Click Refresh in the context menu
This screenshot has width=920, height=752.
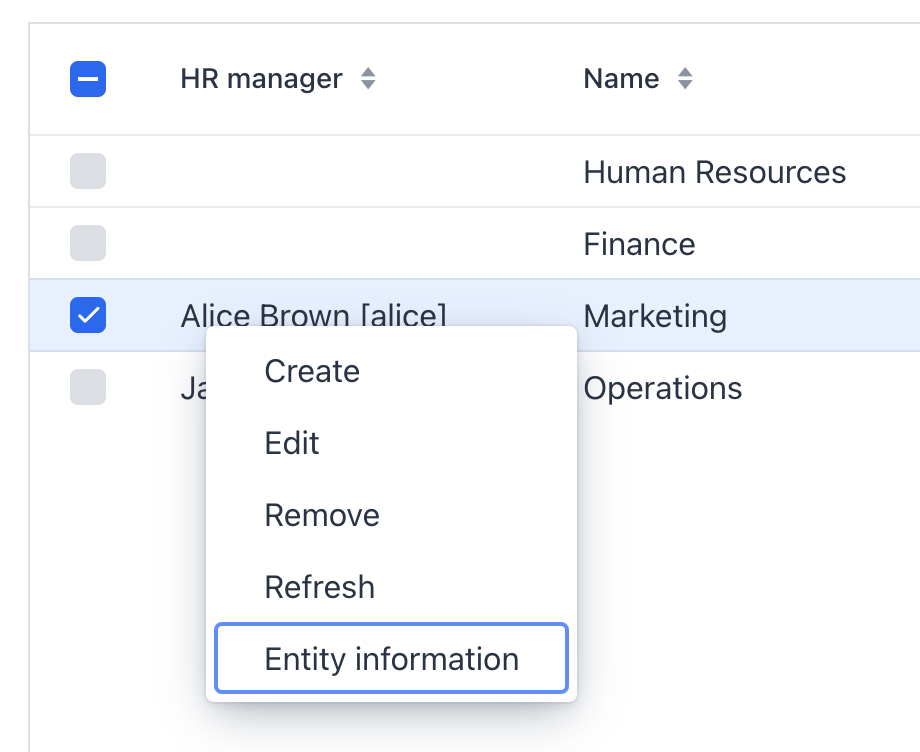pyautogui.click(x=319, y=587)
